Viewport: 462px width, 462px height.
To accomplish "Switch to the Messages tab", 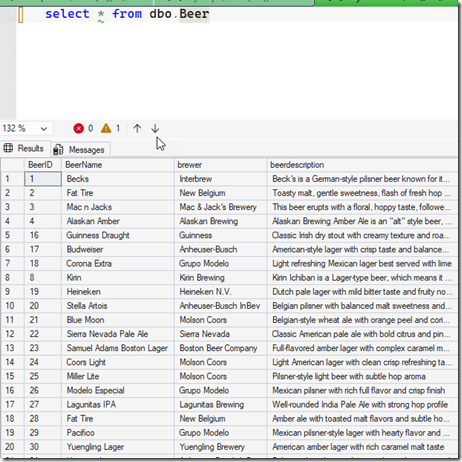I will (81, 150).
